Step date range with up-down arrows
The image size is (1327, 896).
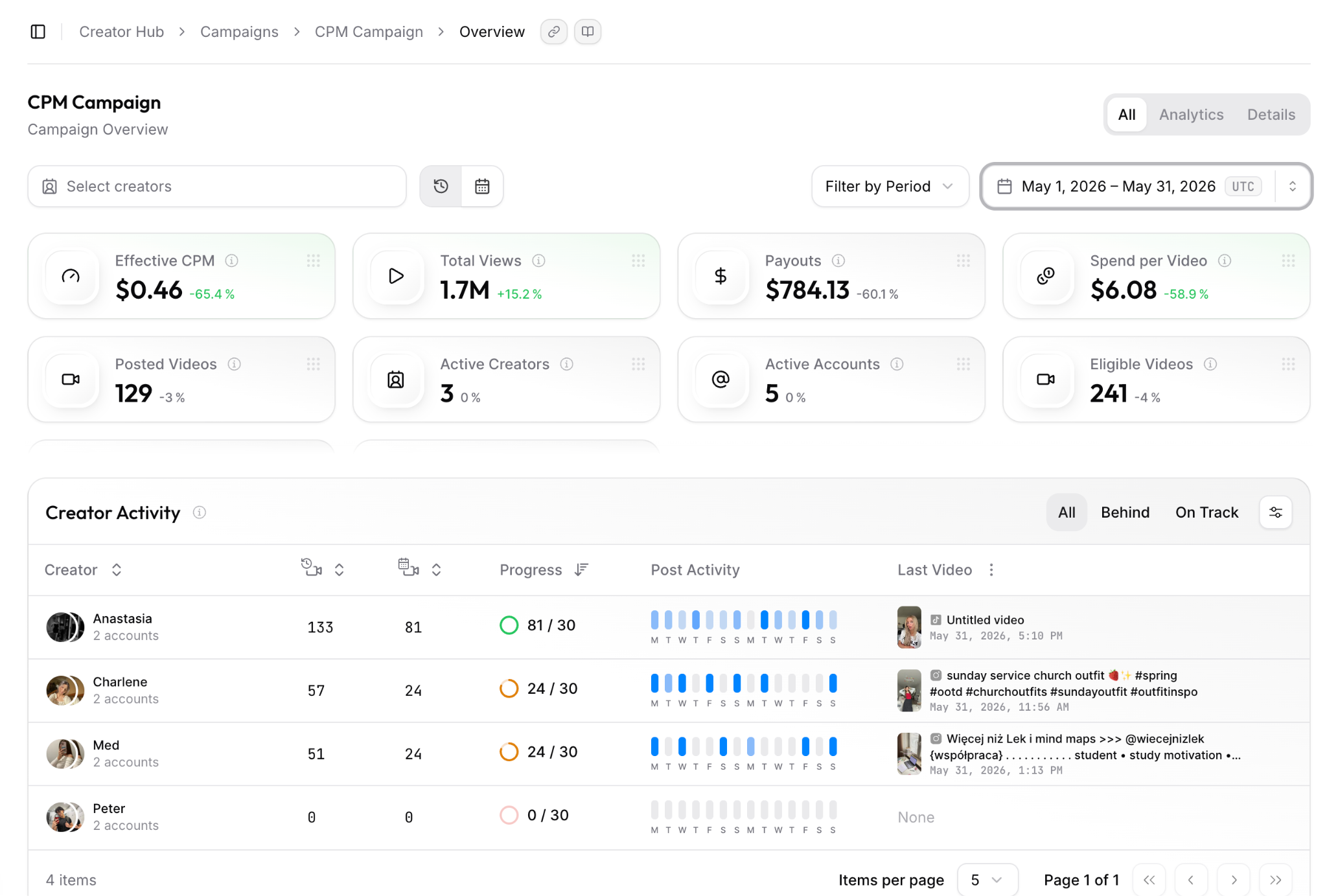click(1293, 187)
